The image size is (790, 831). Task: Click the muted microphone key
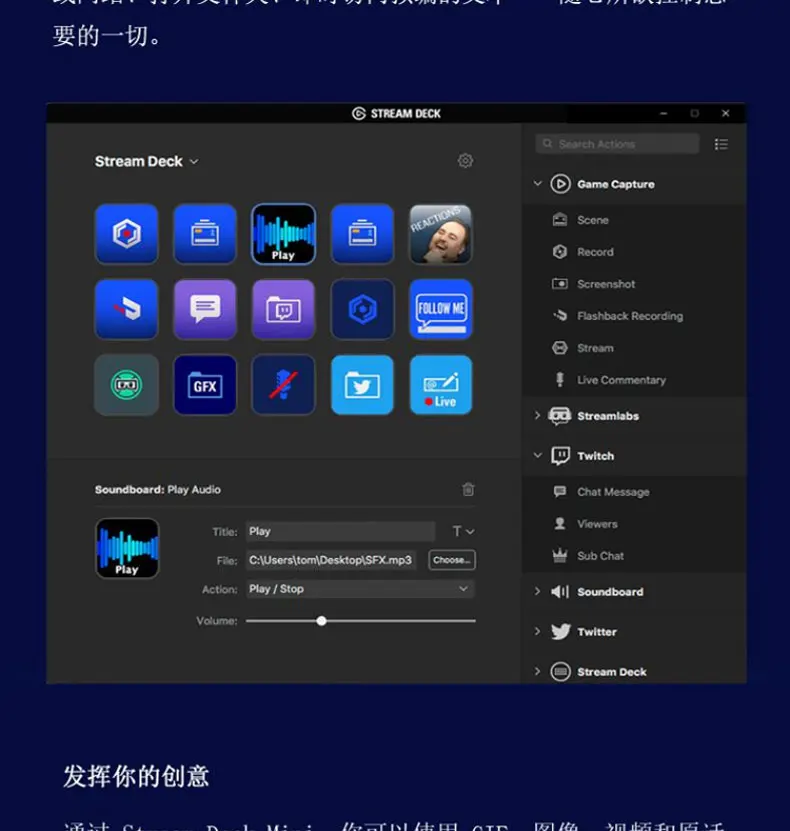283,385
